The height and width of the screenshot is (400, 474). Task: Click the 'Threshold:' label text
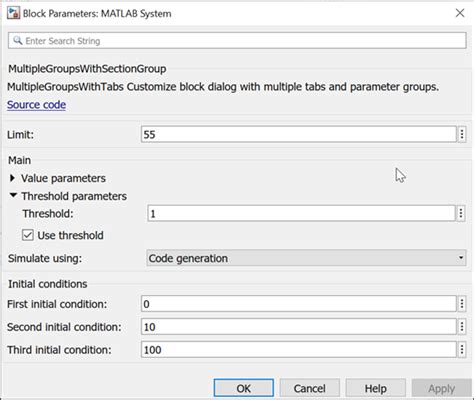coord(48,213)
